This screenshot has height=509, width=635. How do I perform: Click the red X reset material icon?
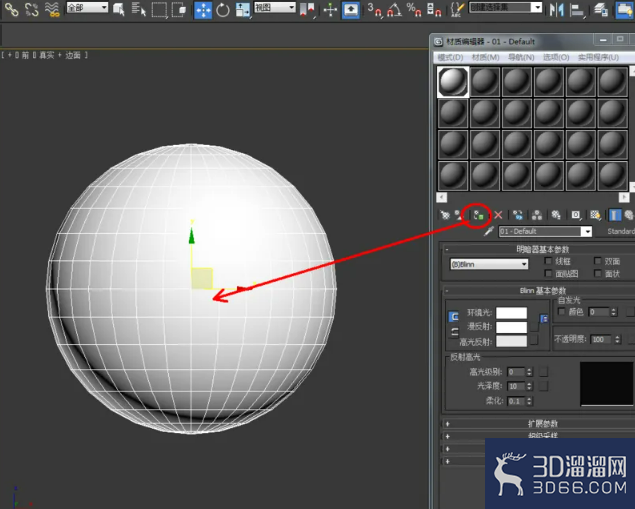(x=498, y=215)
